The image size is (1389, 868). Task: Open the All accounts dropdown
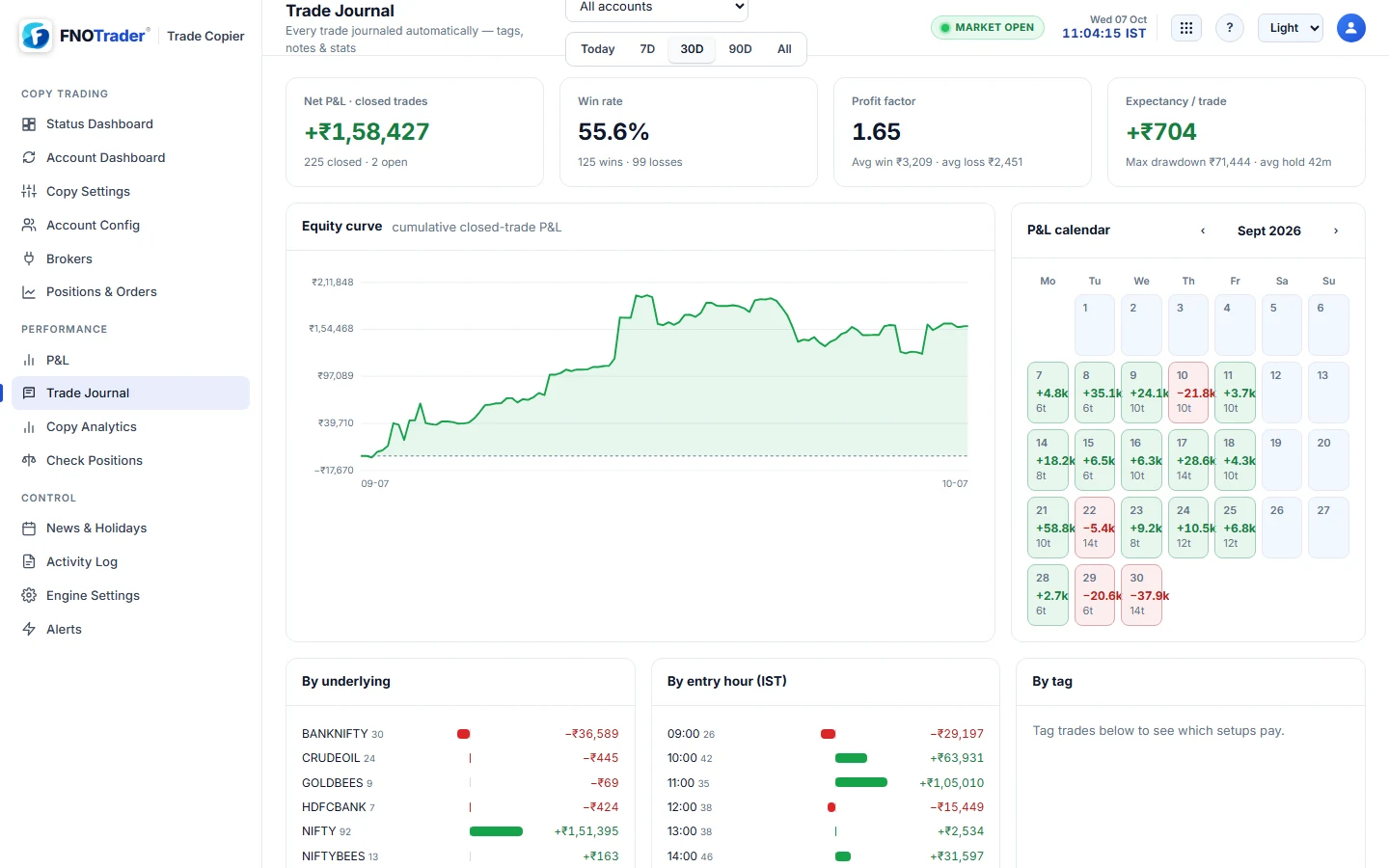click(657, 8)
